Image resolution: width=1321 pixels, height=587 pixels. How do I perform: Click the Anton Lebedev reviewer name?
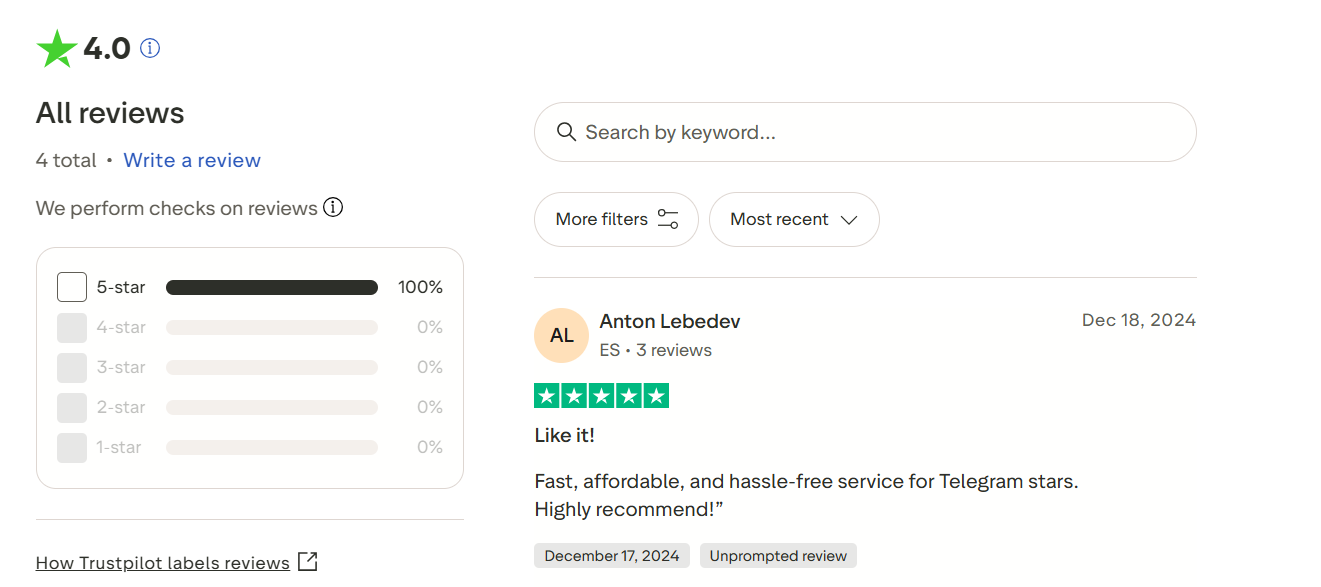tap(670, 321)
